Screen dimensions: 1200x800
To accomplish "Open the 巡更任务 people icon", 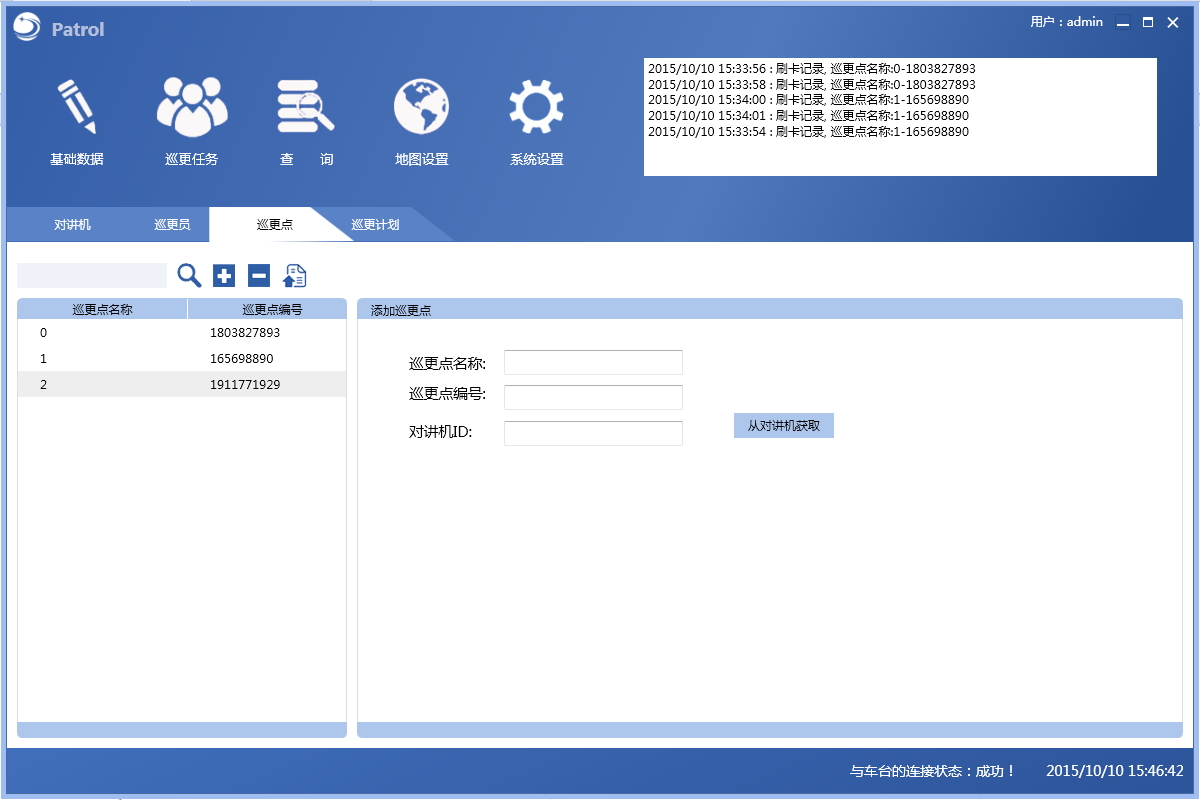I will click(x=192, y=108).
